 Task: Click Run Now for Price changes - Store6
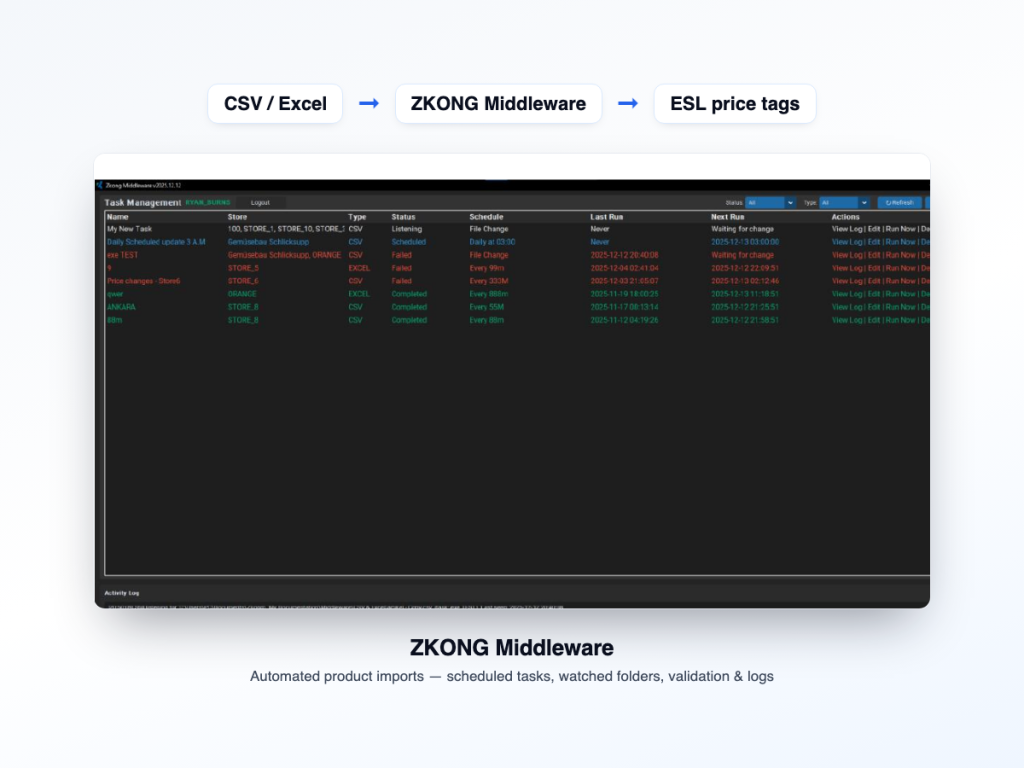click(x=901, y=281)
